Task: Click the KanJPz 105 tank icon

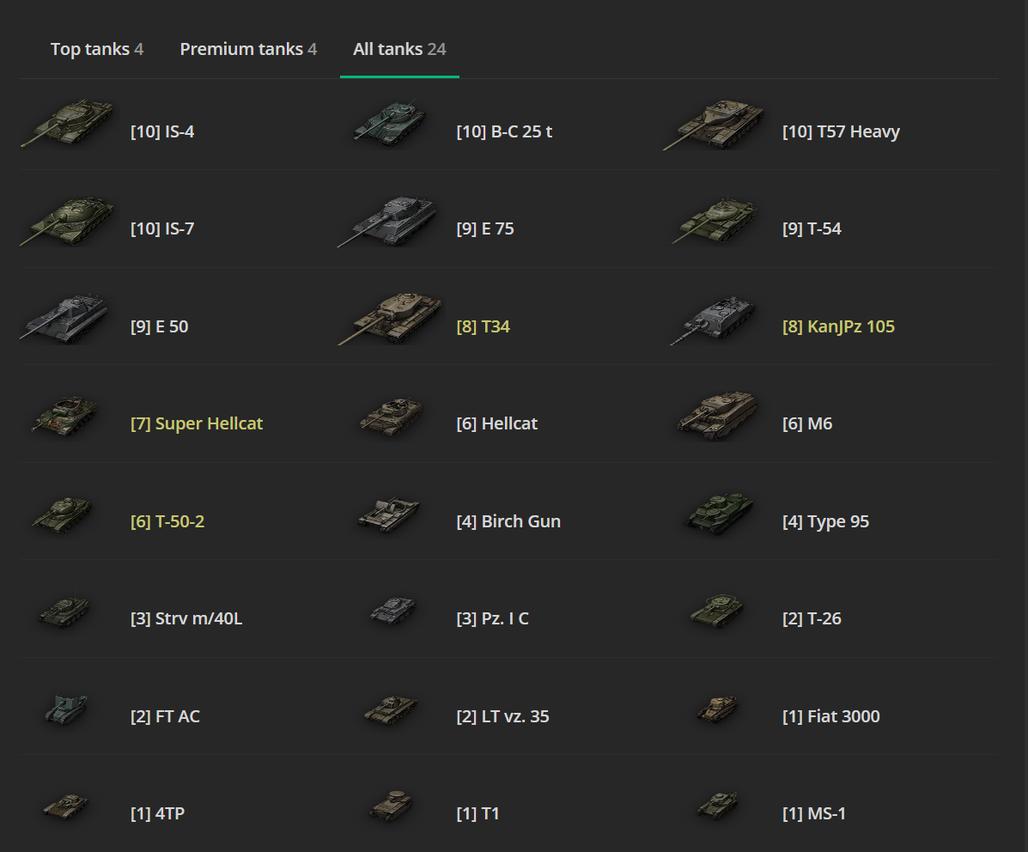Action: point(714,321)
